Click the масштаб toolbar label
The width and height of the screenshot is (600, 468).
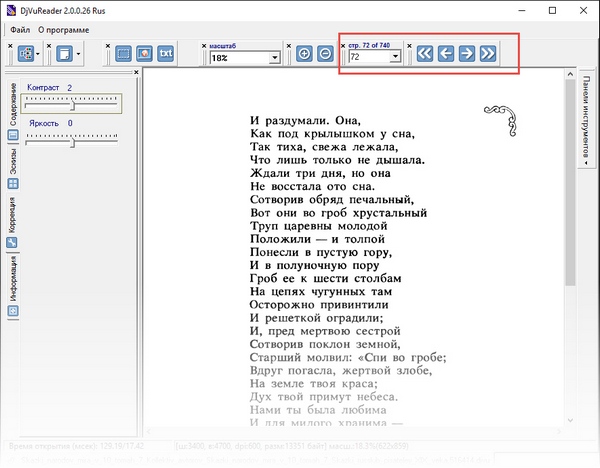point(222,46)
